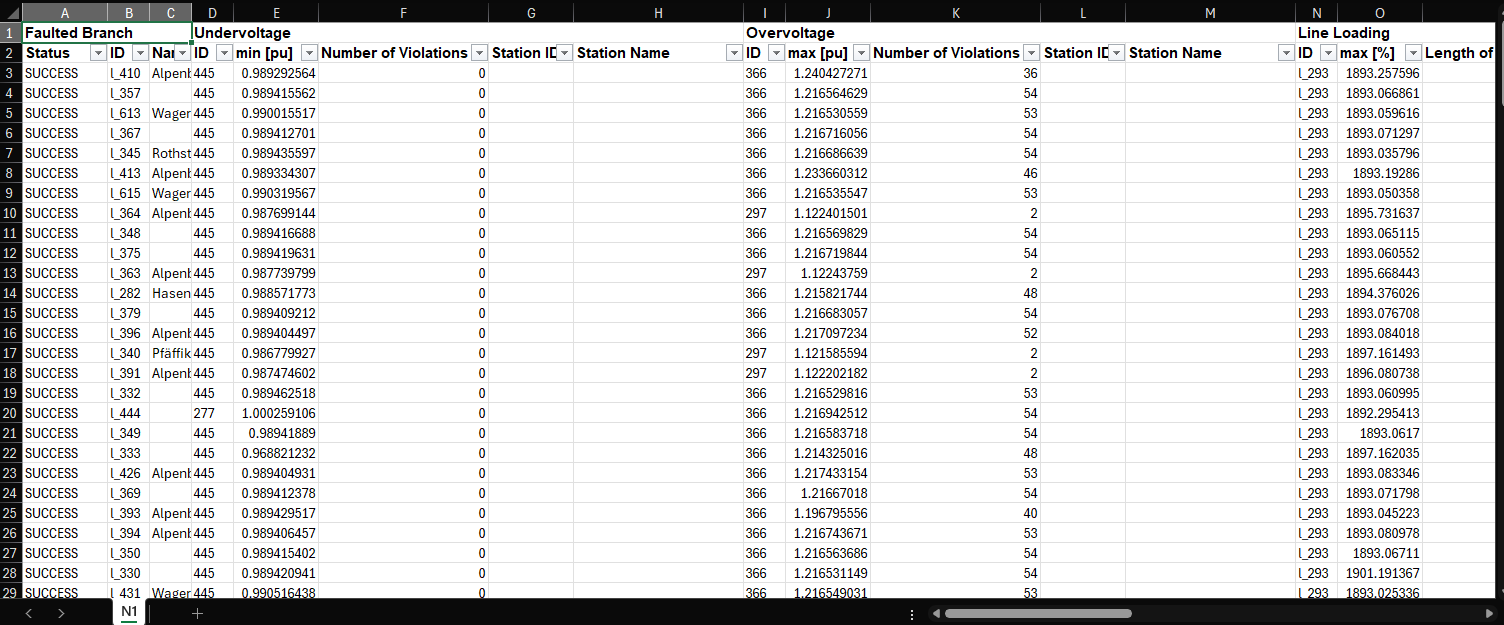Go to the previous sheet using left arrow
1504x625 pixels.
29,613
